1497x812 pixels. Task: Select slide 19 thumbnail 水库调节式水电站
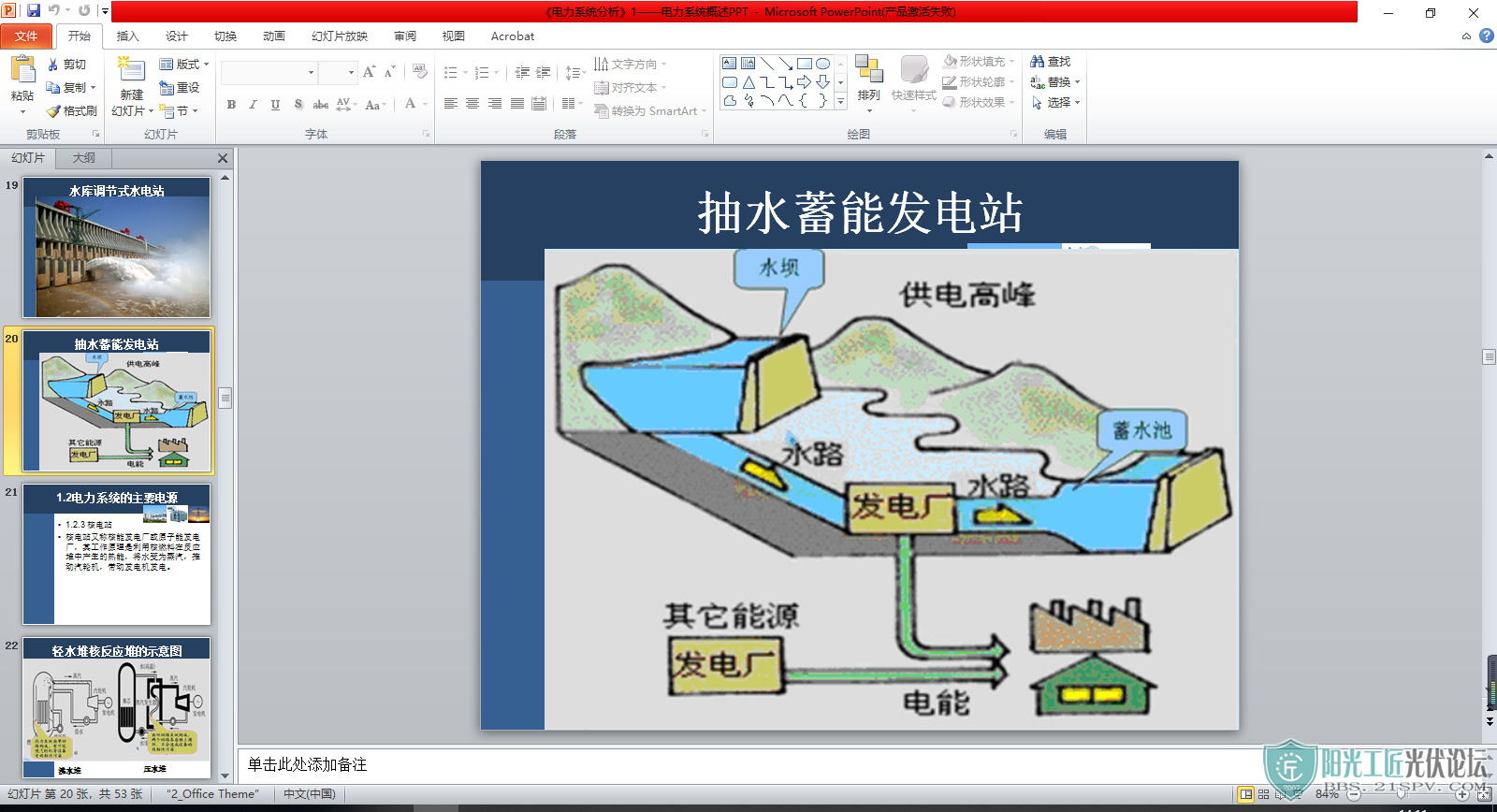click(x=117, y=248)
